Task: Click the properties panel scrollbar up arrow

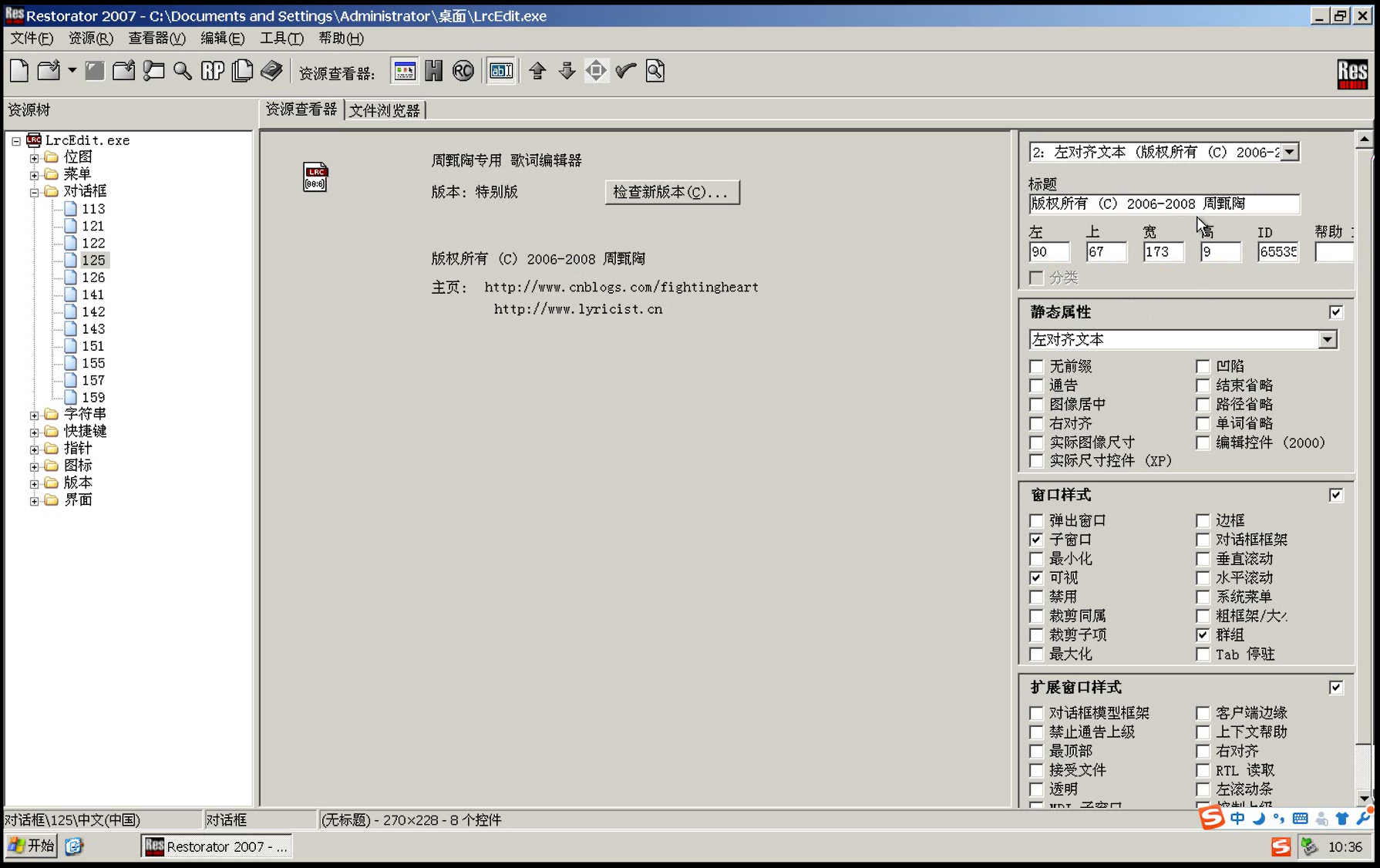Action: click(x=1364, y=140)
